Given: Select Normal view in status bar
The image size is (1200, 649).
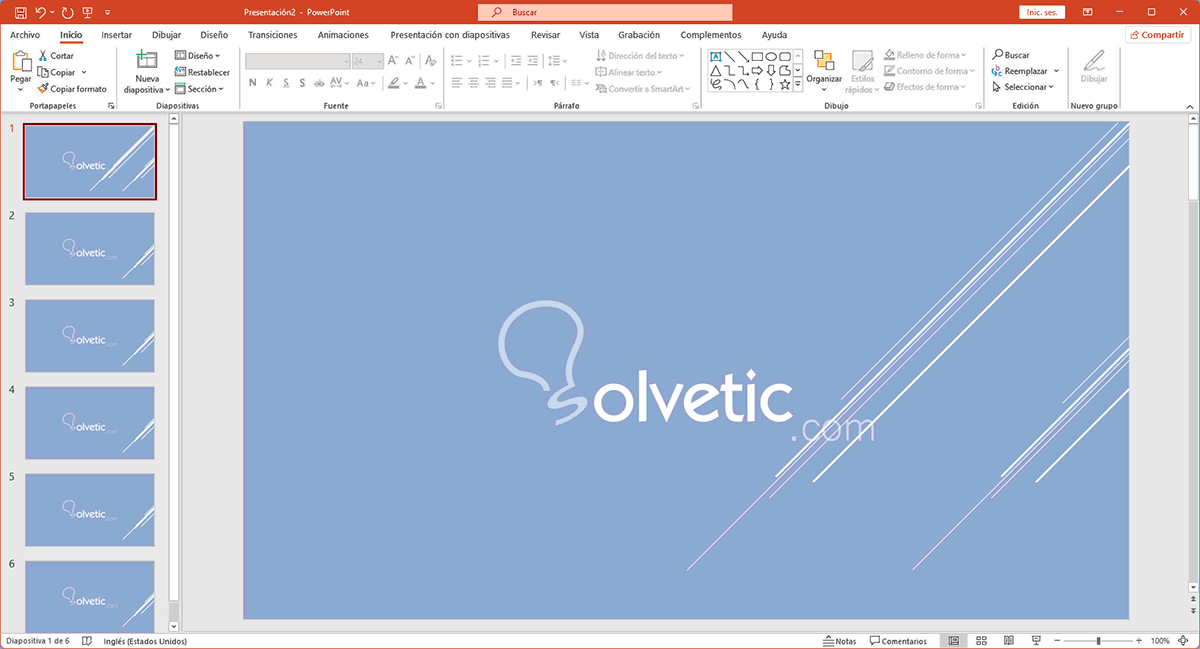Looking at the screenshot, I should (953, 640).
